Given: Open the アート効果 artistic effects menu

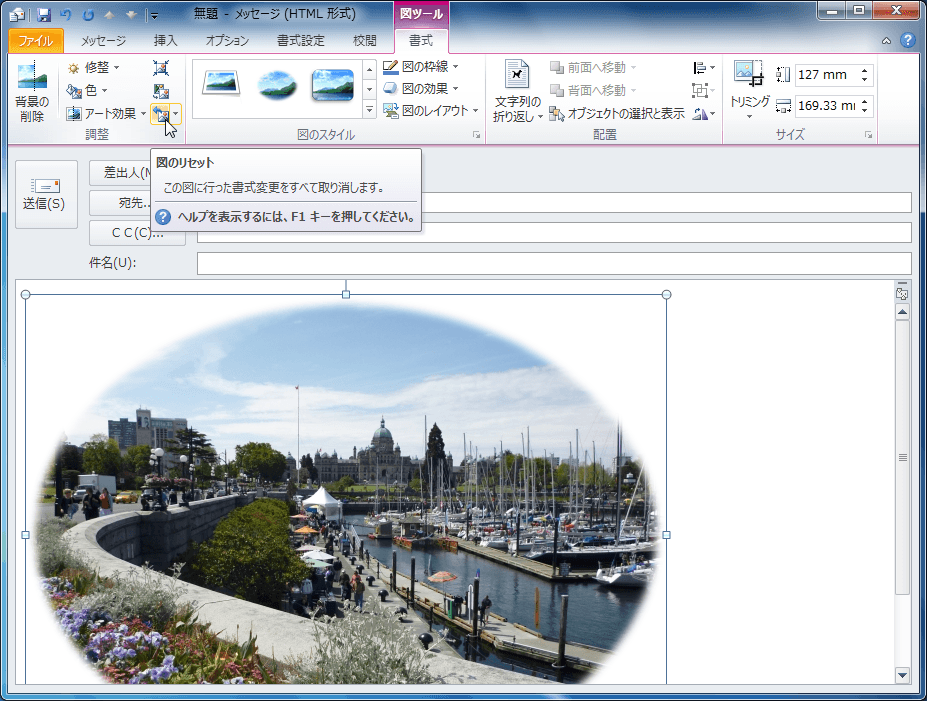Looking at the screenshot, I should [x=106, y=113].
